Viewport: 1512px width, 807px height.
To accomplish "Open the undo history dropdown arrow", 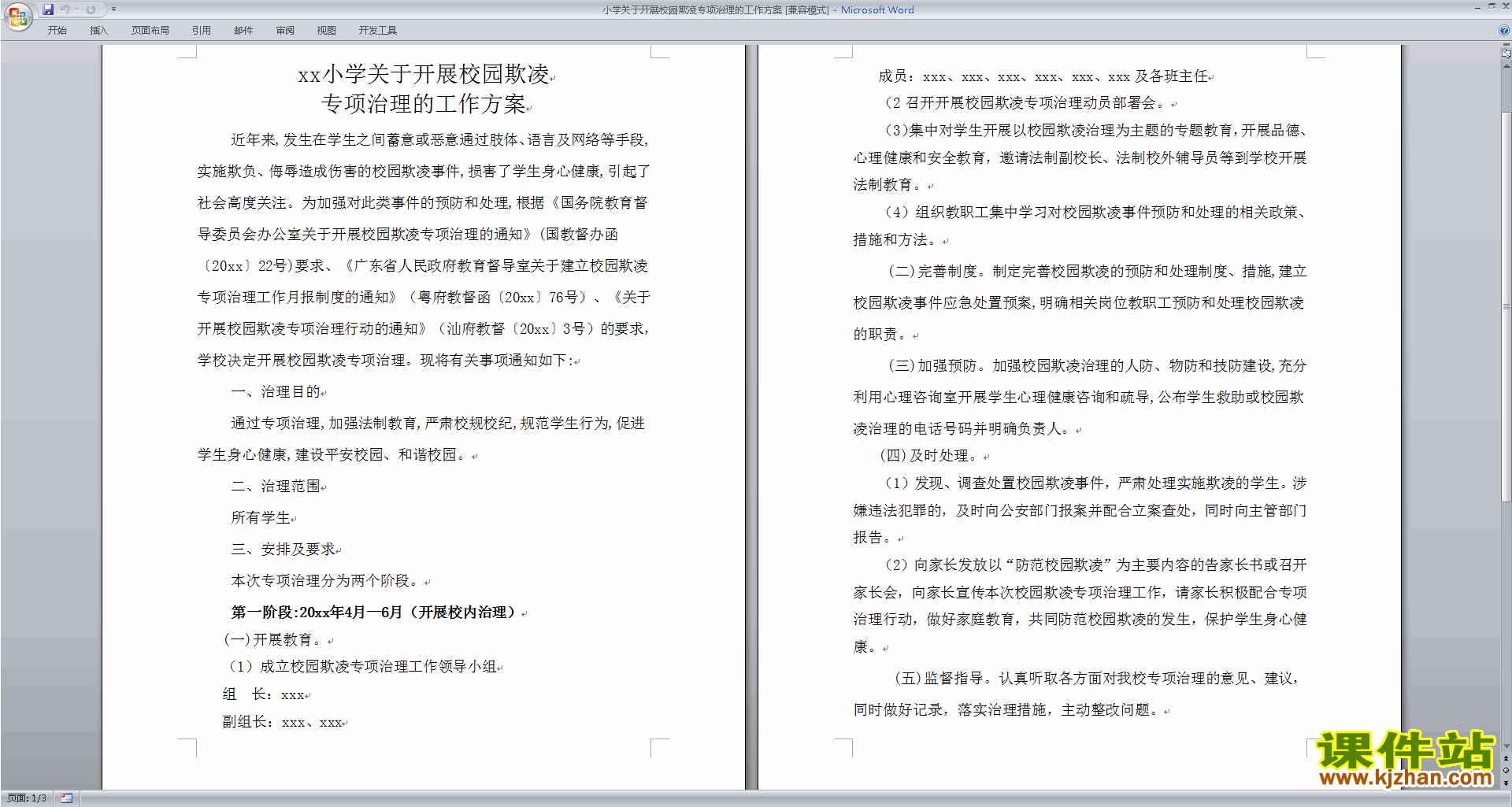I will coord(77,9).
